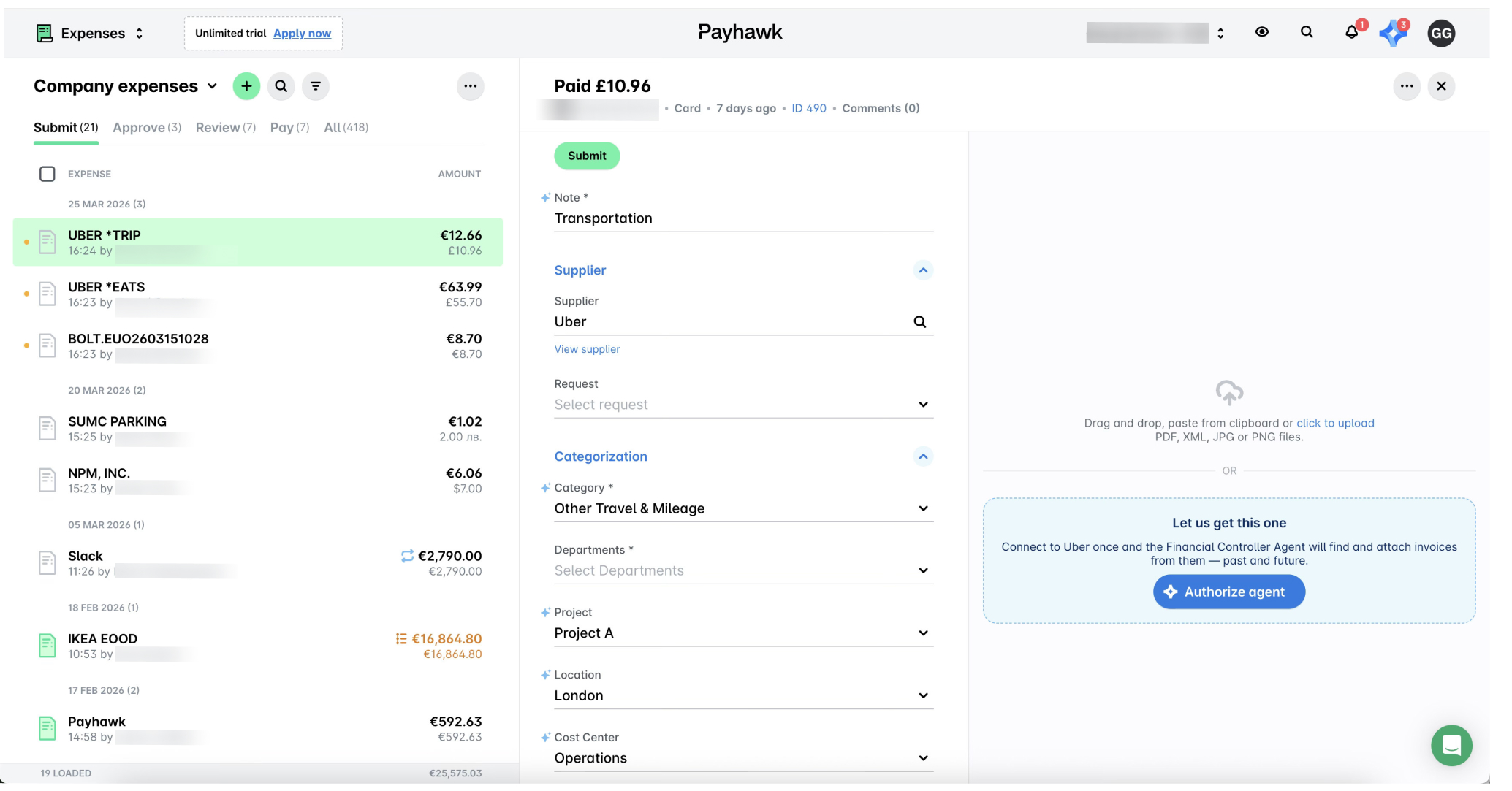Collapse the Categorization section
Image resolution: width=1512 pixels, height=791 pixels.
tap(923, 456)
